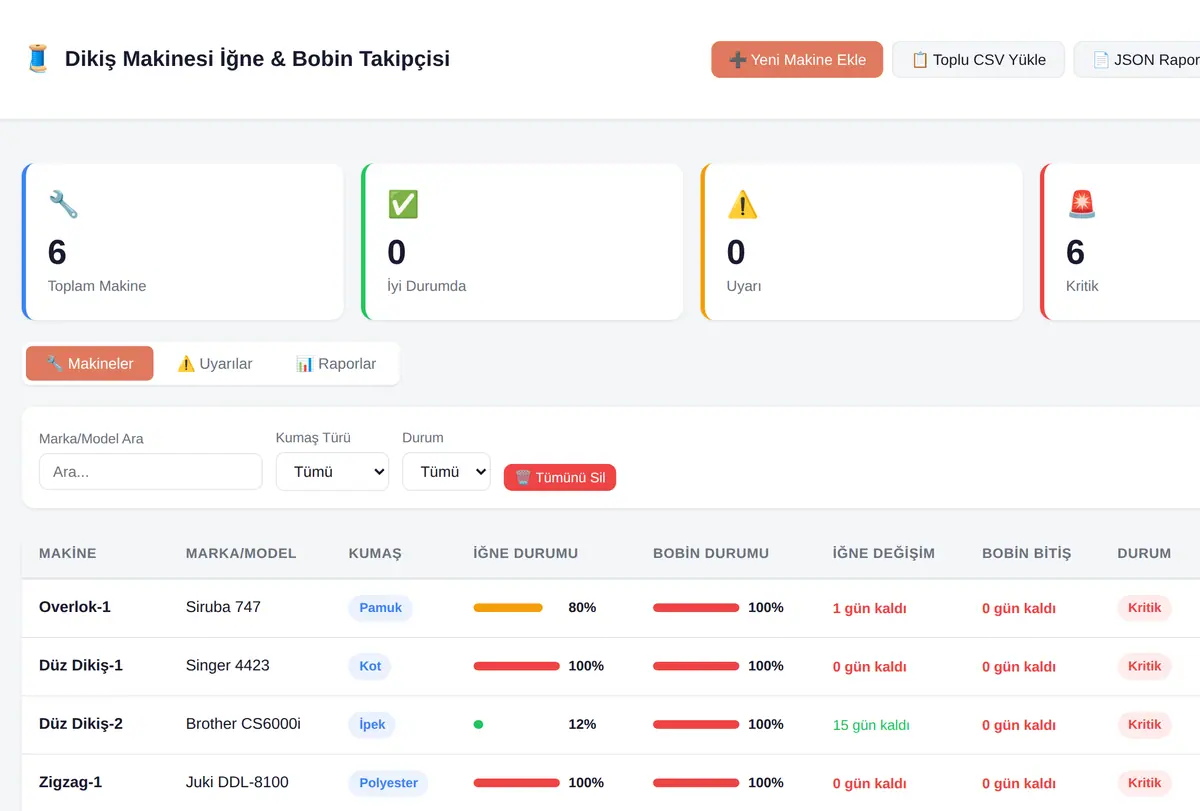The width and height of the screenshot is (1200, 811).
Task: Click the MAKİNE column header
Action: pos(68,553)
